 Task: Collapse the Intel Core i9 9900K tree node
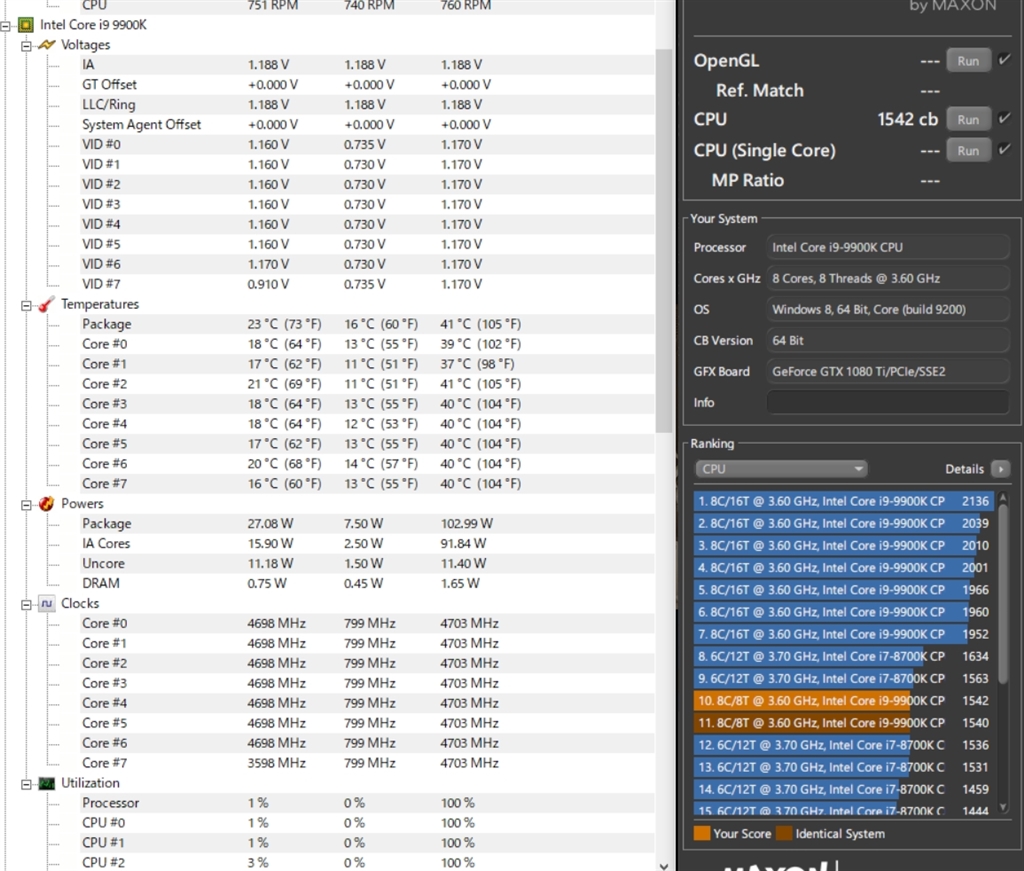pos(6,26)
